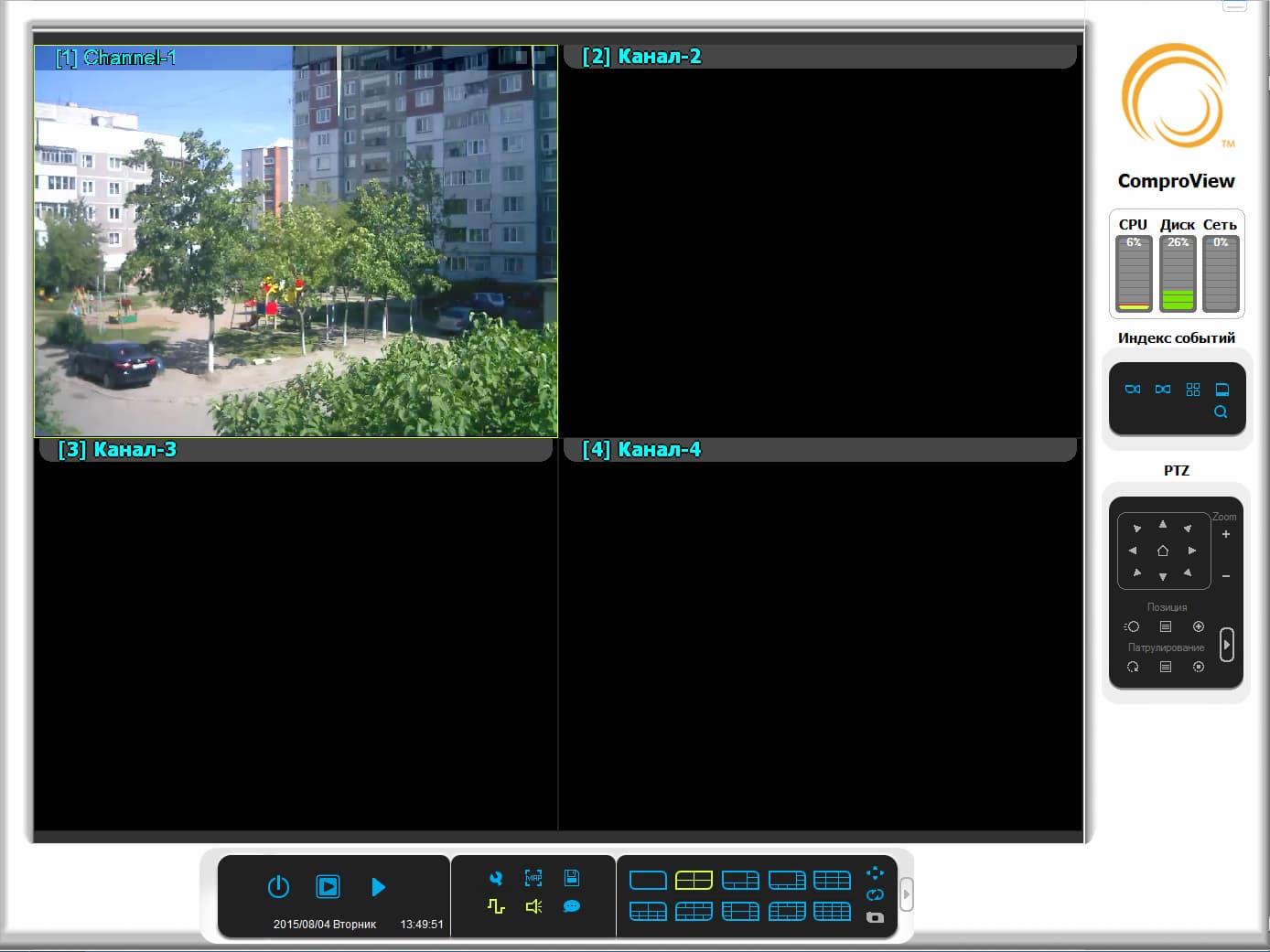Take a snapshot with the camera icon
This screenshot has width=1270, height=952.
875,917
